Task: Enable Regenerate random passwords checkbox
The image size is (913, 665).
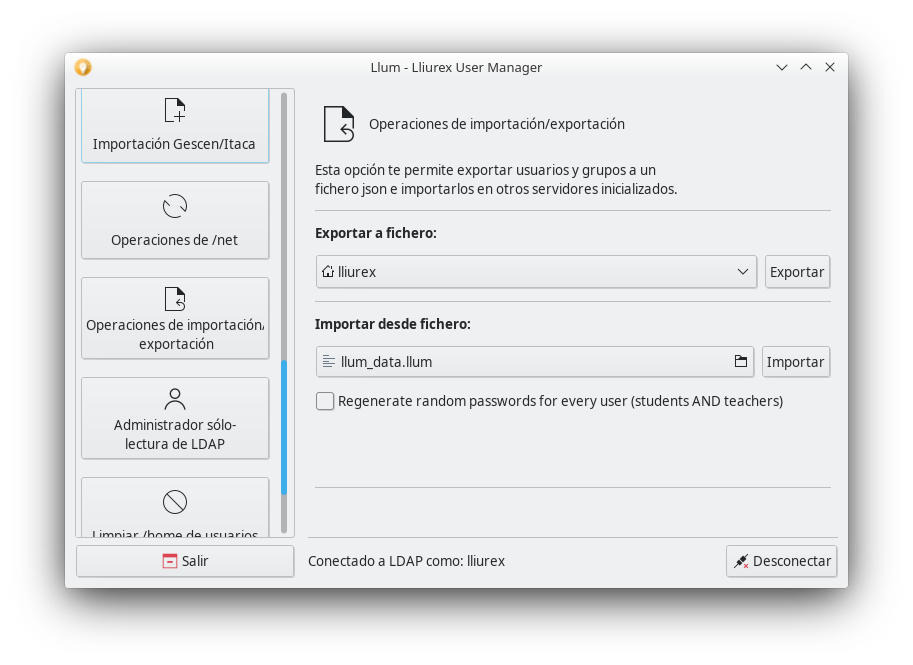Action: pos(325,401)
